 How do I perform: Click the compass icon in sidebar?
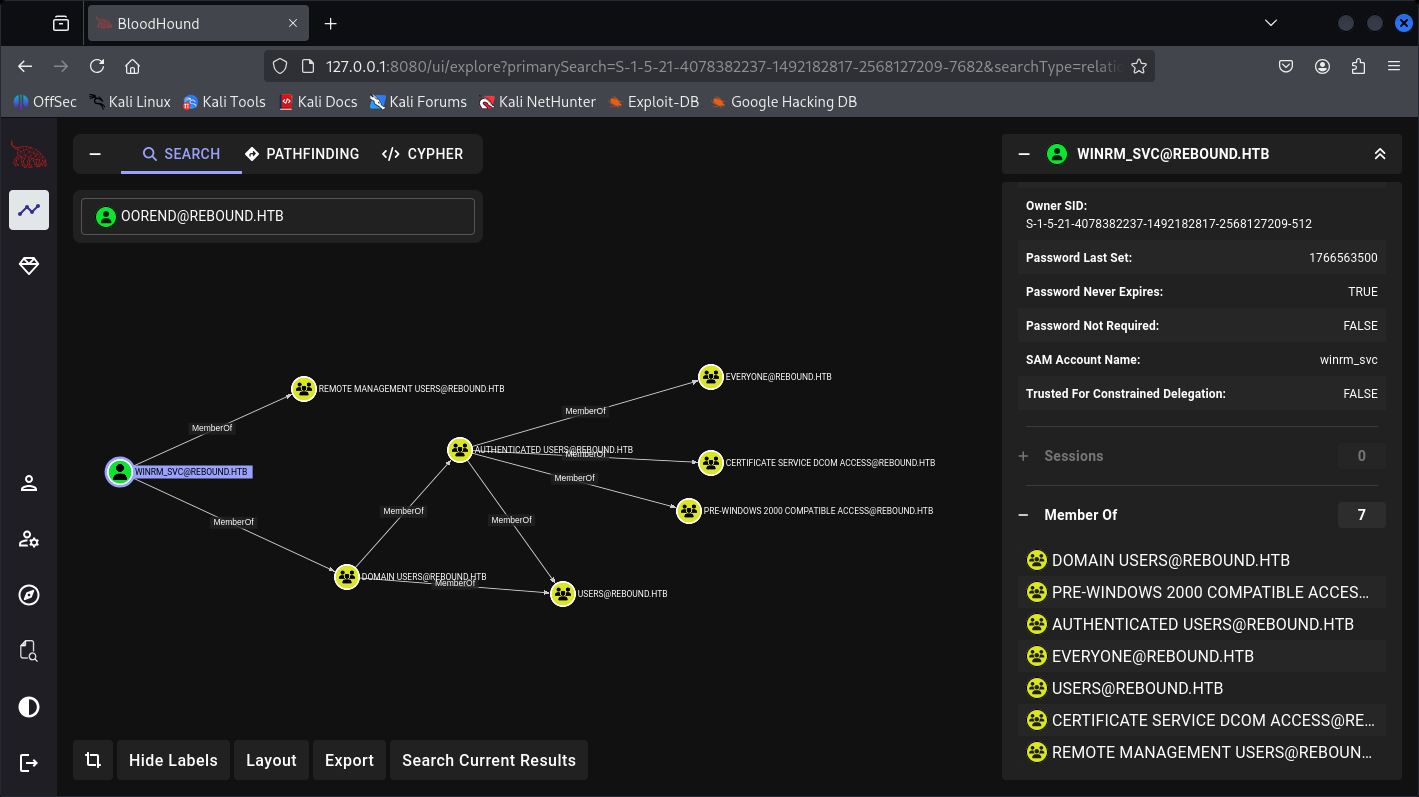pos(29,595)
